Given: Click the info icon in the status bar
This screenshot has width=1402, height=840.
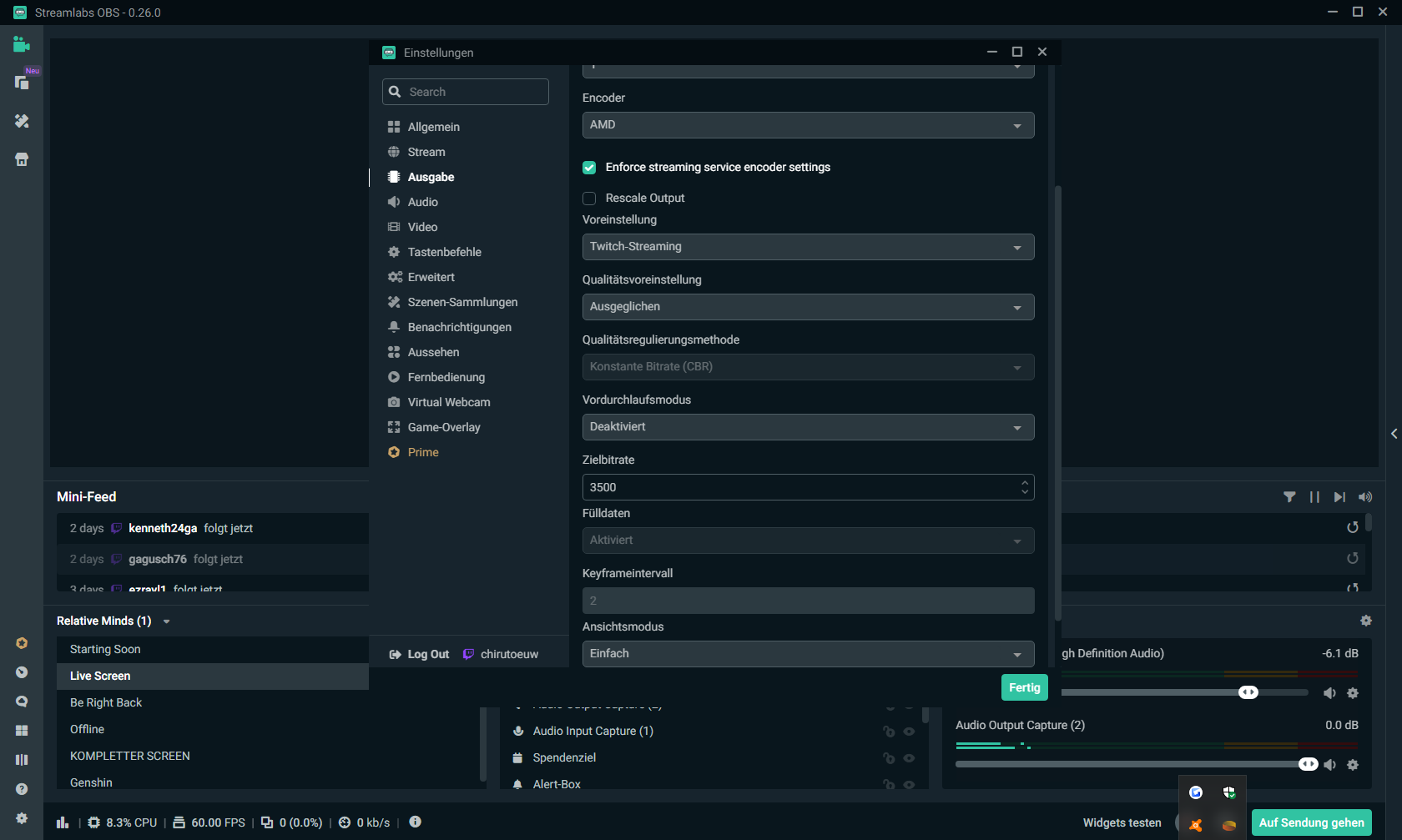Looking at the screenshot, I should [x=415, y=822].
